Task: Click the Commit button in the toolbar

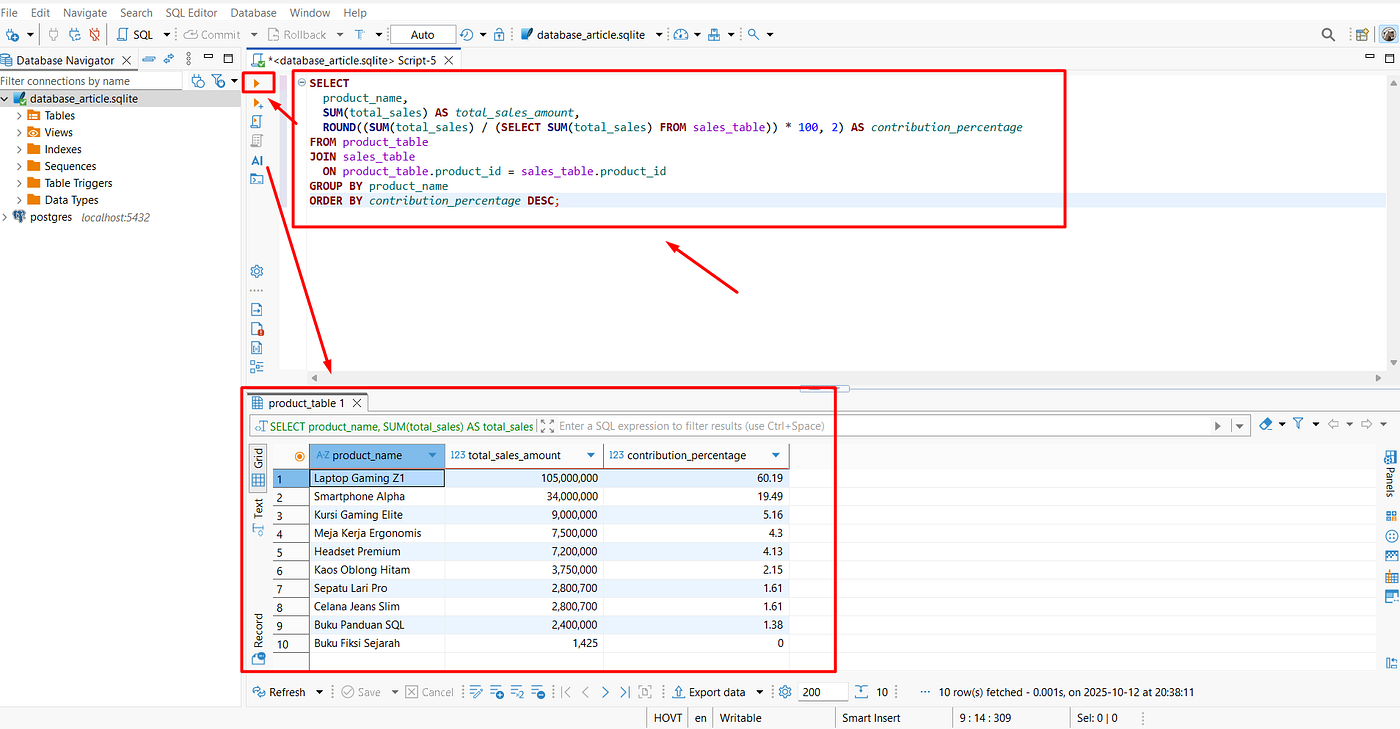Action: 212,34
